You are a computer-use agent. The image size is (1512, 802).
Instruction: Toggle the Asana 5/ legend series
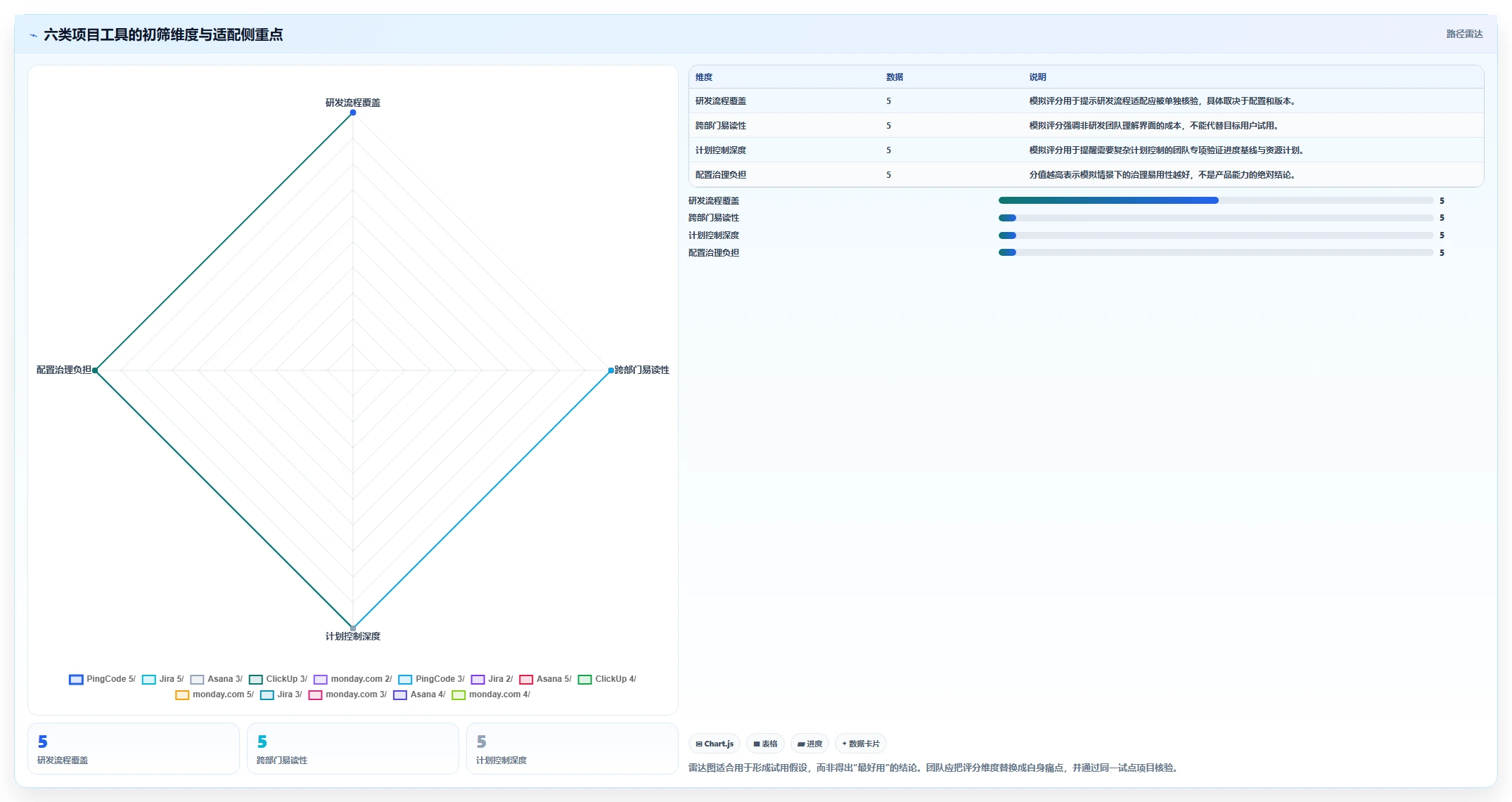[545, 679]
